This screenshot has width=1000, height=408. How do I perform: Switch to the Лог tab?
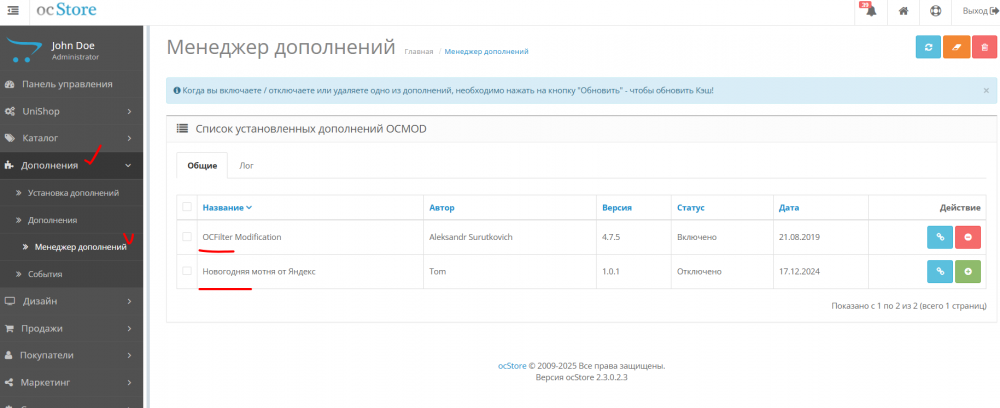(x=246, y=166)
